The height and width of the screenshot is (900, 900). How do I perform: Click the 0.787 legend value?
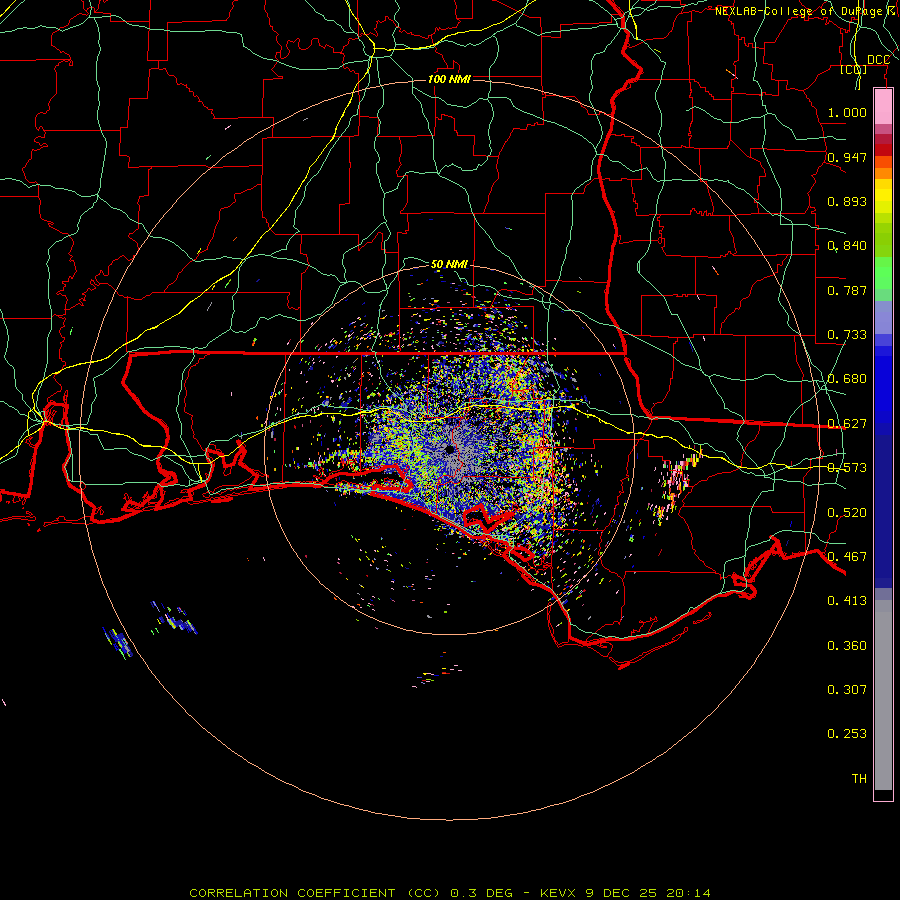(847, 290)
